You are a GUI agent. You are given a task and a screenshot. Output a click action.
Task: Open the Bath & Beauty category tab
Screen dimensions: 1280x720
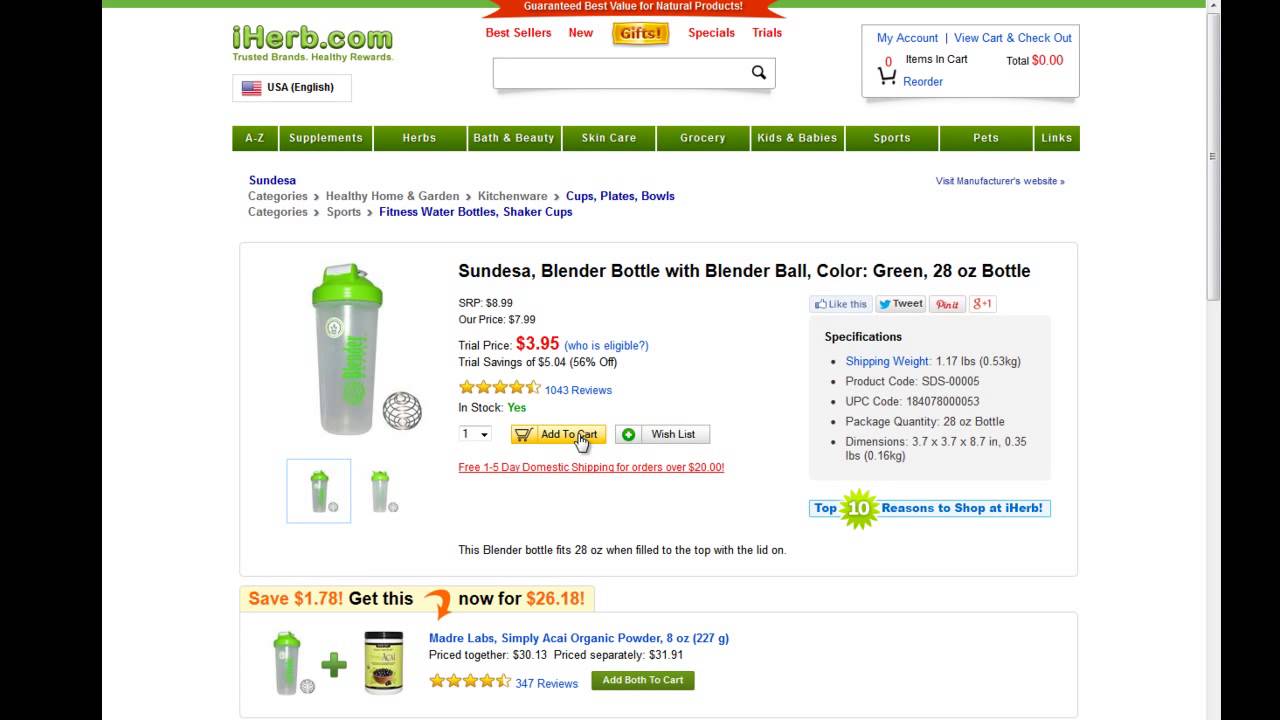point(514,138)
